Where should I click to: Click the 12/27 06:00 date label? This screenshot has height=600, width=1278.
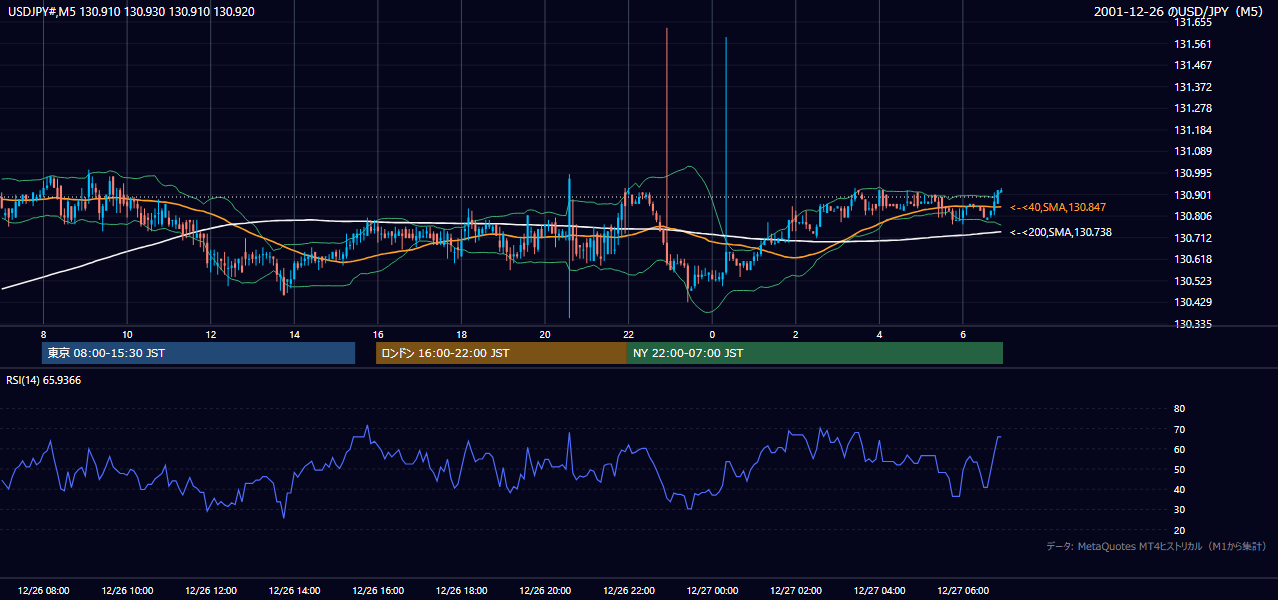click(963, 591)
